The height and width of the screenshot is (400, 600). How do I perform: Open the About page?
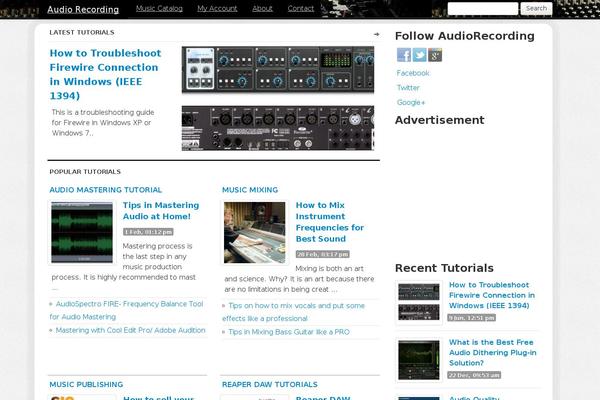coord(262,8)
